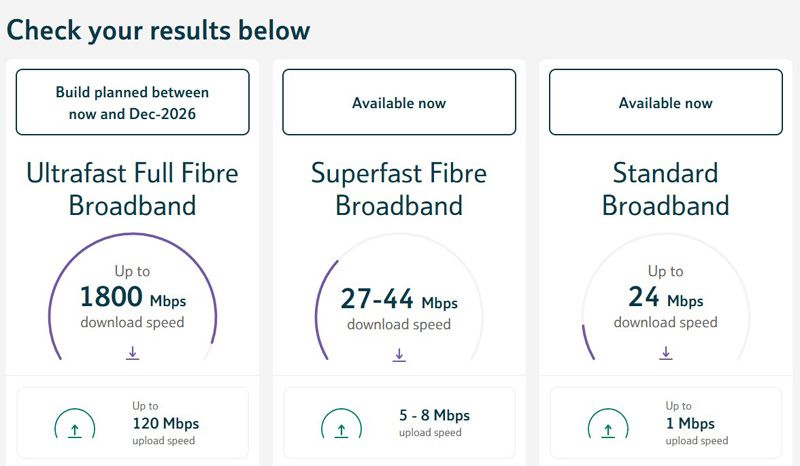Click the Superfast Fibre 'Available now' box
Viewport: 800px width, 466px height.
tap(399, 102)
